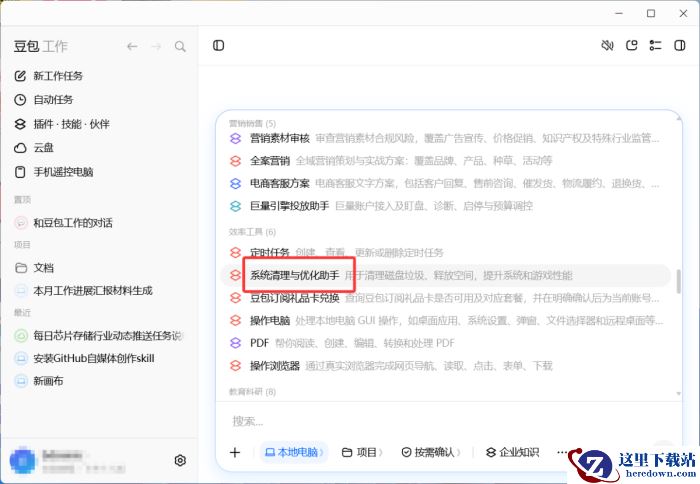
Task: Click the 效率工具 (6) category header
Action: pyautogui.click(x=252, y=232)
